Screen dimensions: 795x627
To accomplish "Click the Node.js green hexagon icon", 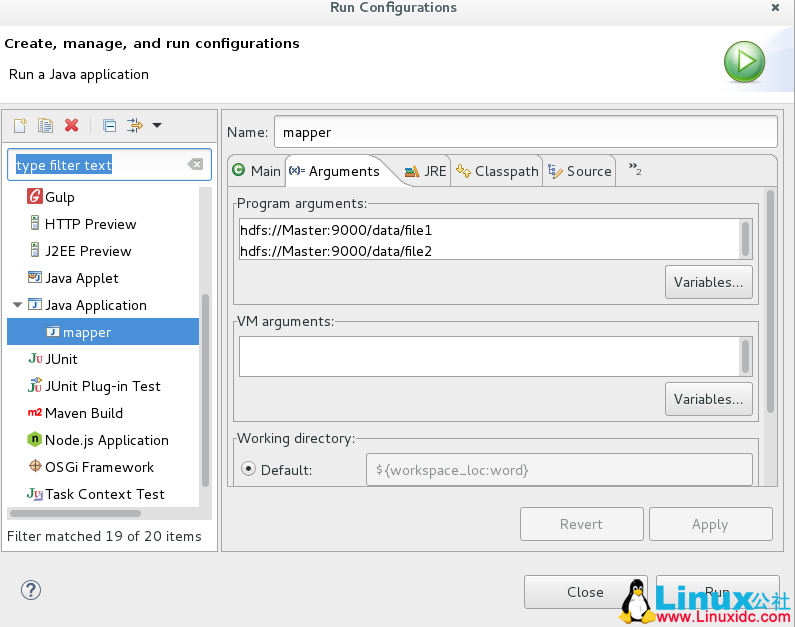I will coord(34,438).
